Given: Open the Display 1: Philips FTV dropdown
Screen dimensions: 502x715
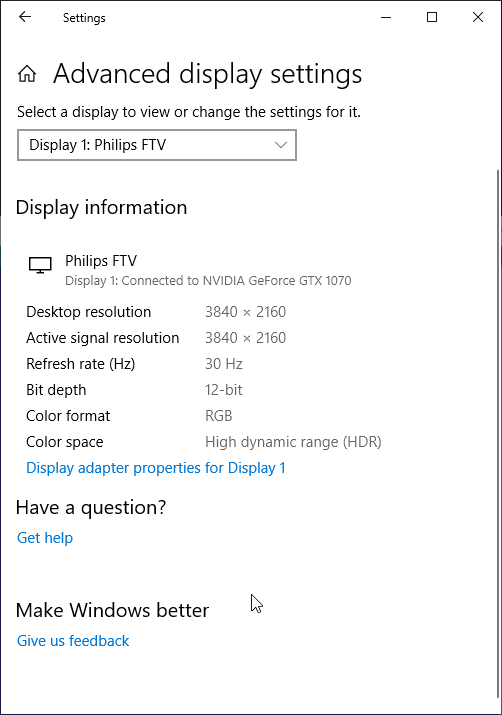Looking at the screenshot, I should [157, 145].
